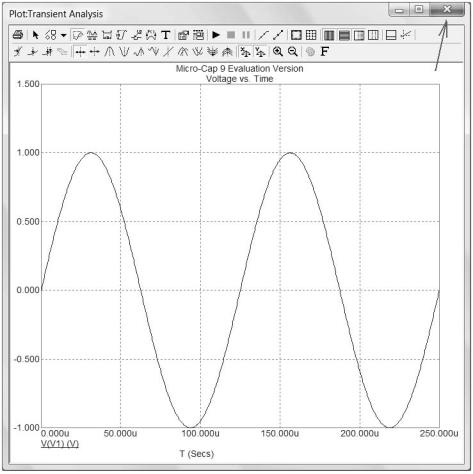Select the Horizontal Tag mode tool
The width and height of the screenshot is (473, 474).
(x=107, y=35)
